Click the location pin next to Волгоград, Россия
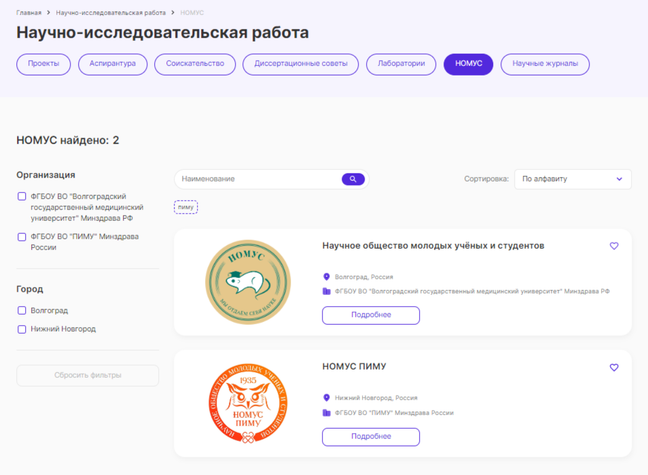 326,277
